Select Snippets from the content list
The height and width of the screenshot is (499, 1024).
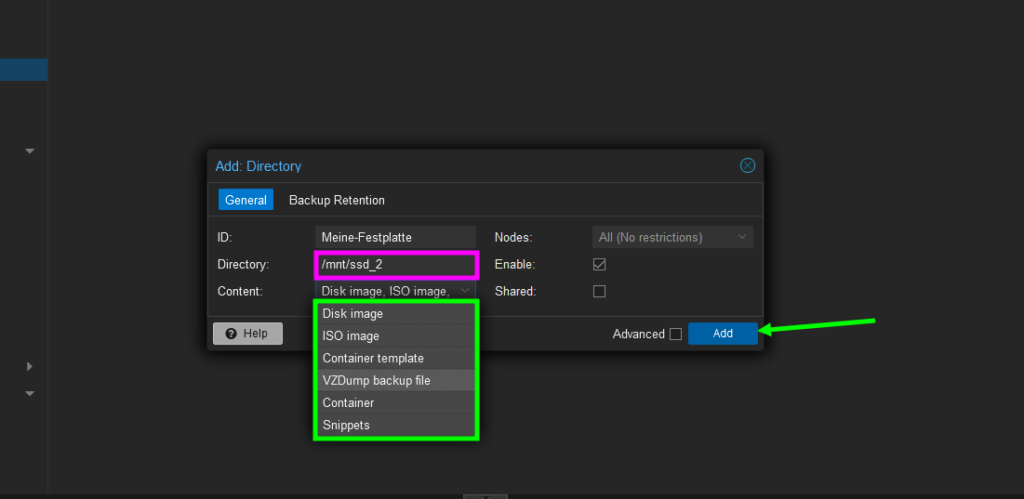click(396, 425)
